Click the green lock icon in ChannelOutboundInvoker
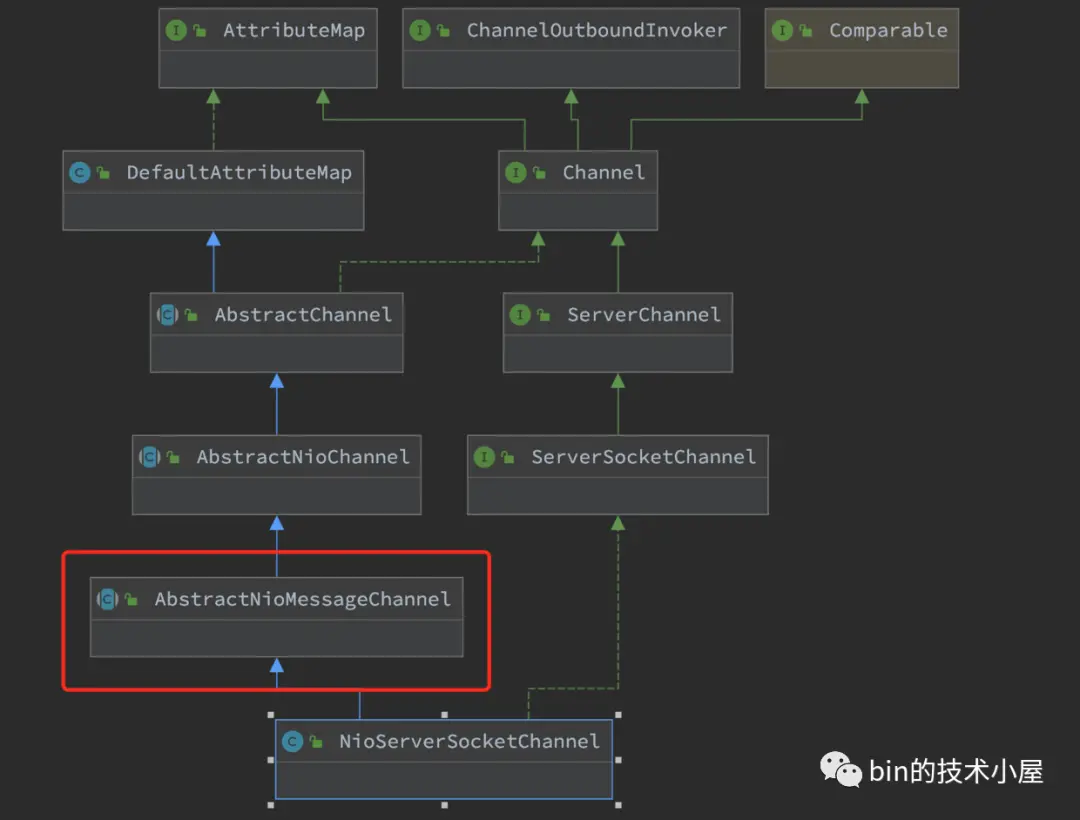The image size is (1080, 820). point(444,30)
